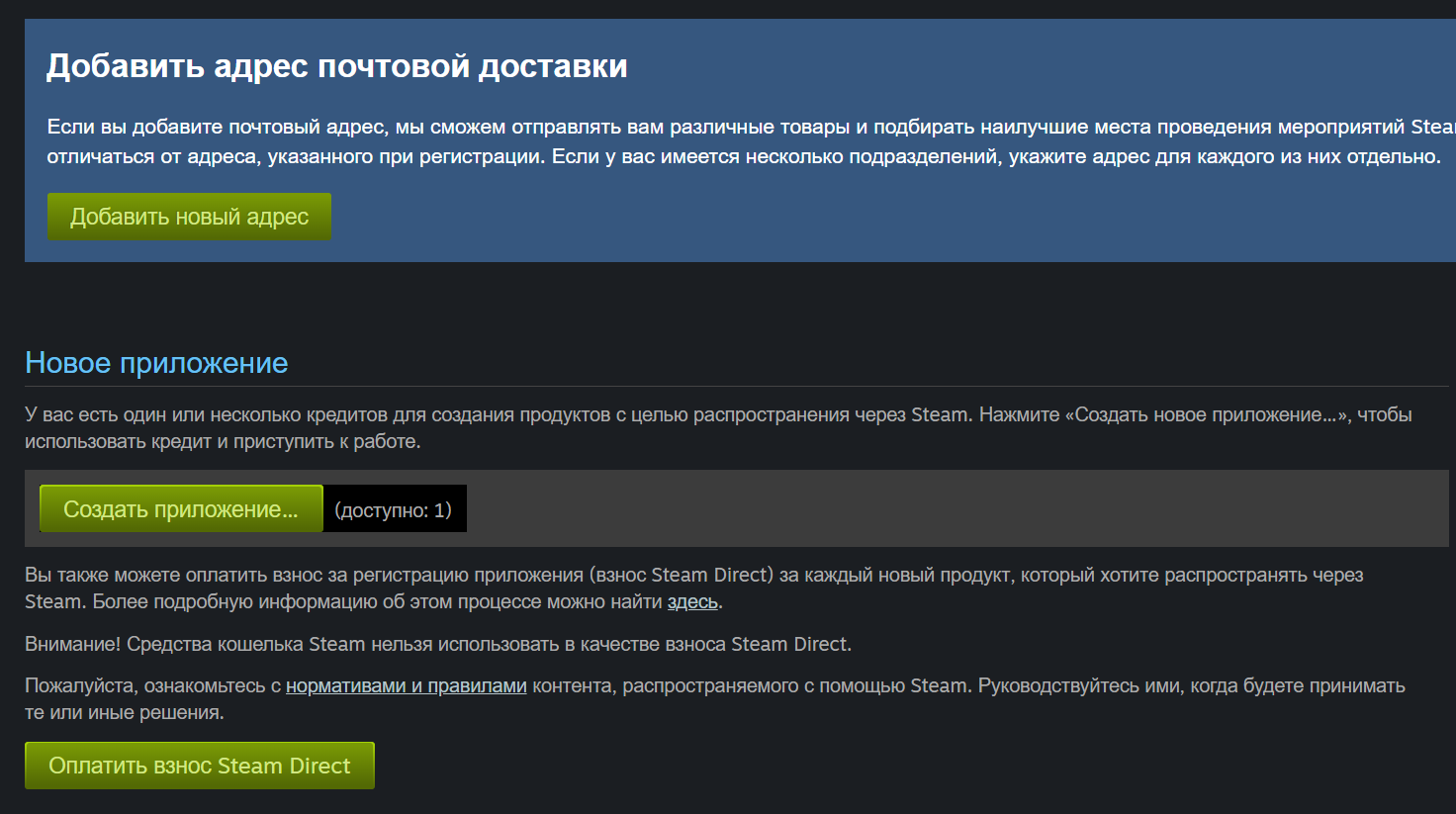Click the paragraph starting "Если вы добавите почтовый адрес"
Image resolution: width=1456 pixels, height=814 pixels.
[x=752, y=141]
